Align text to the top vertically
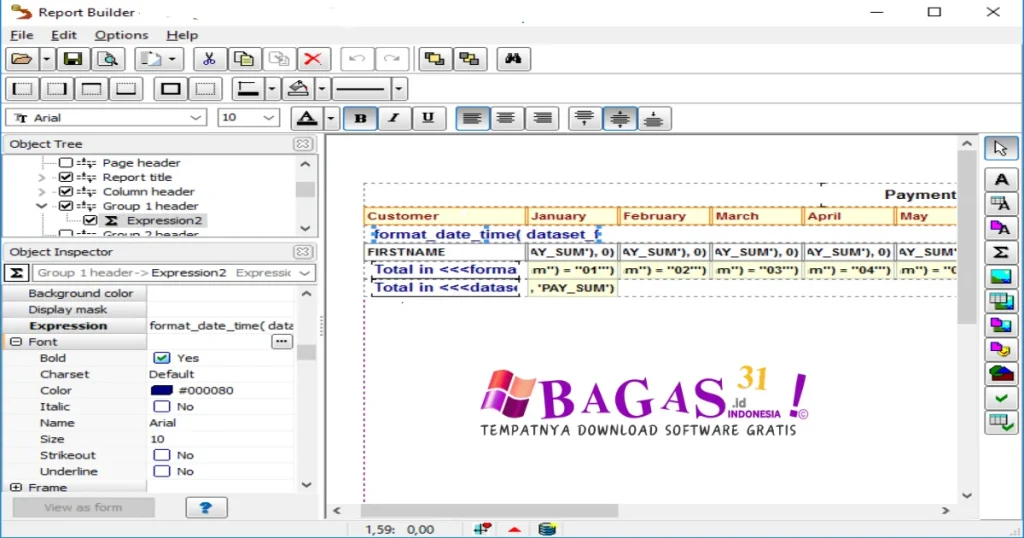The image size is (1024, 538). (584, 118)
